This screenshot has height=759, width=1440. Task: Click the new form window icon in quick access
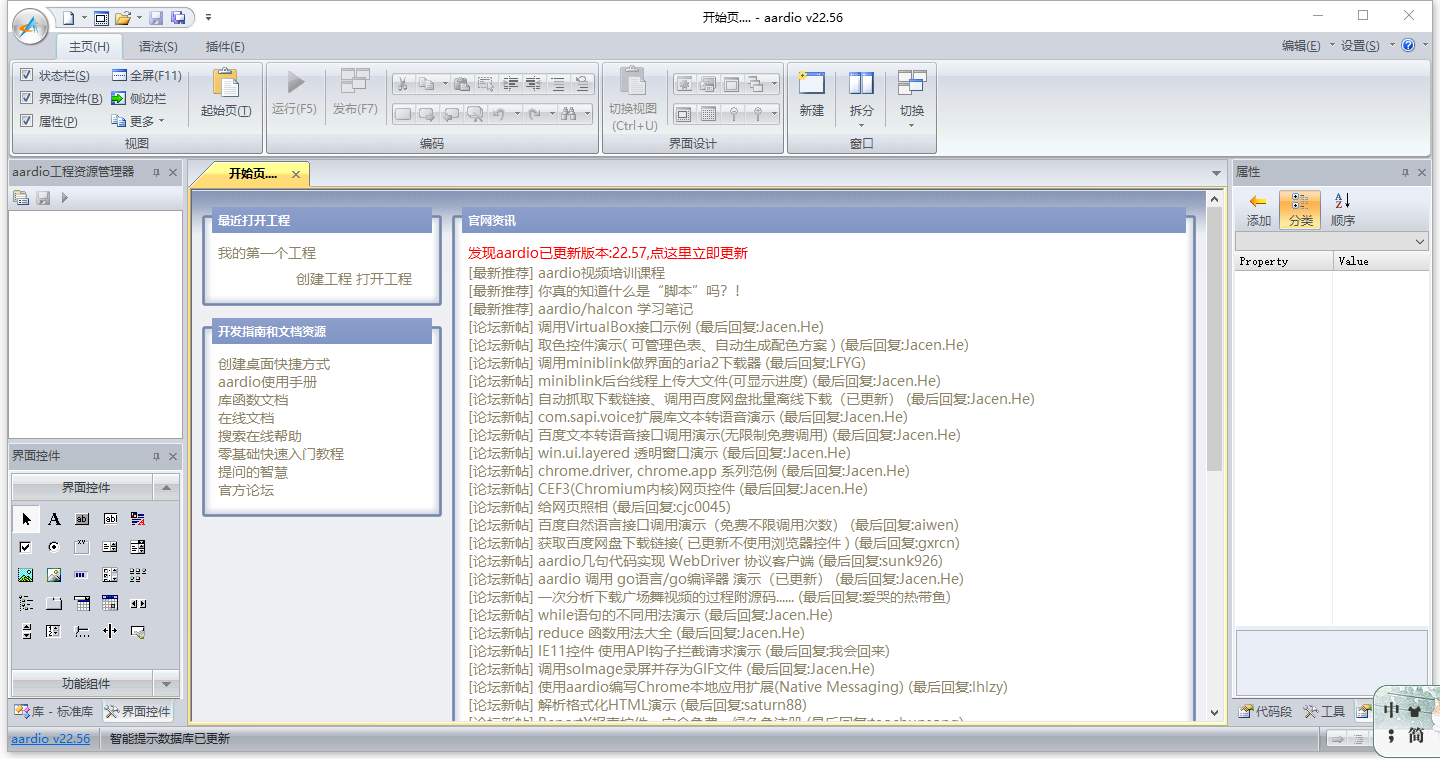[101, 17]
